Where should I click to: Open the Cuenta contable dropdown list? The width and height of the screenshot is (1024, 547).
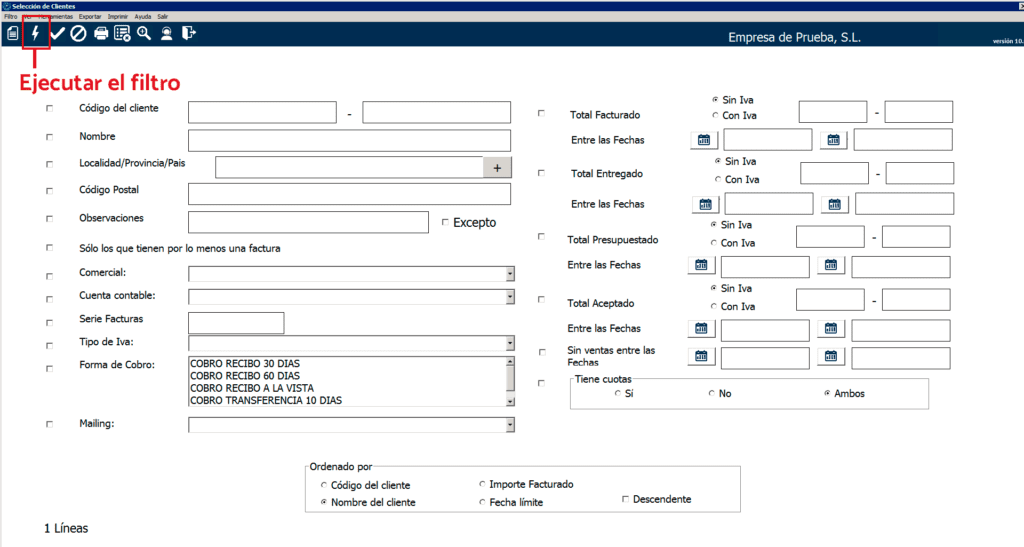[509, 297]
